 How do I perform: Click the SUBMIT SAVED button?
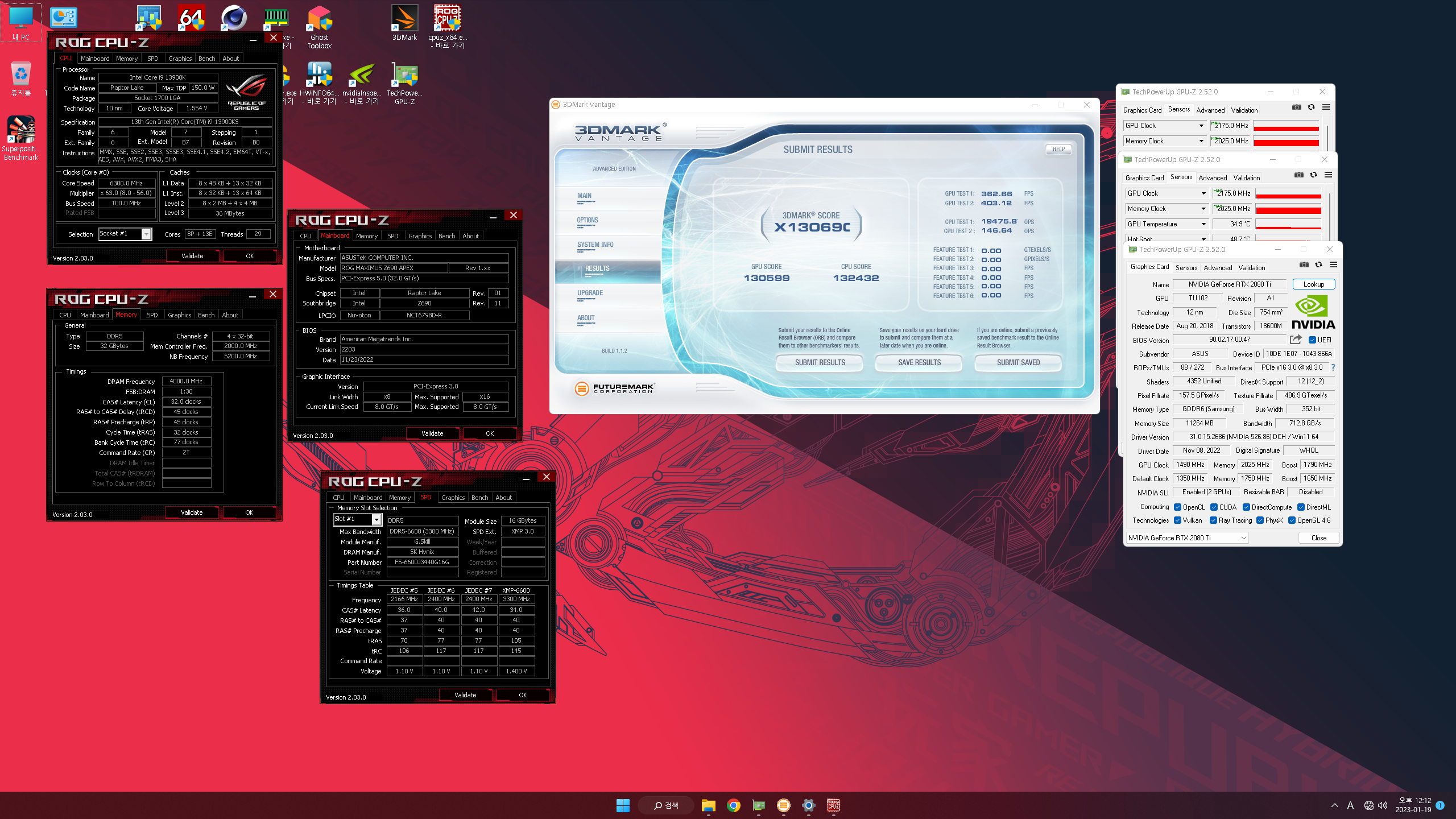click(x=1018, y=362)
